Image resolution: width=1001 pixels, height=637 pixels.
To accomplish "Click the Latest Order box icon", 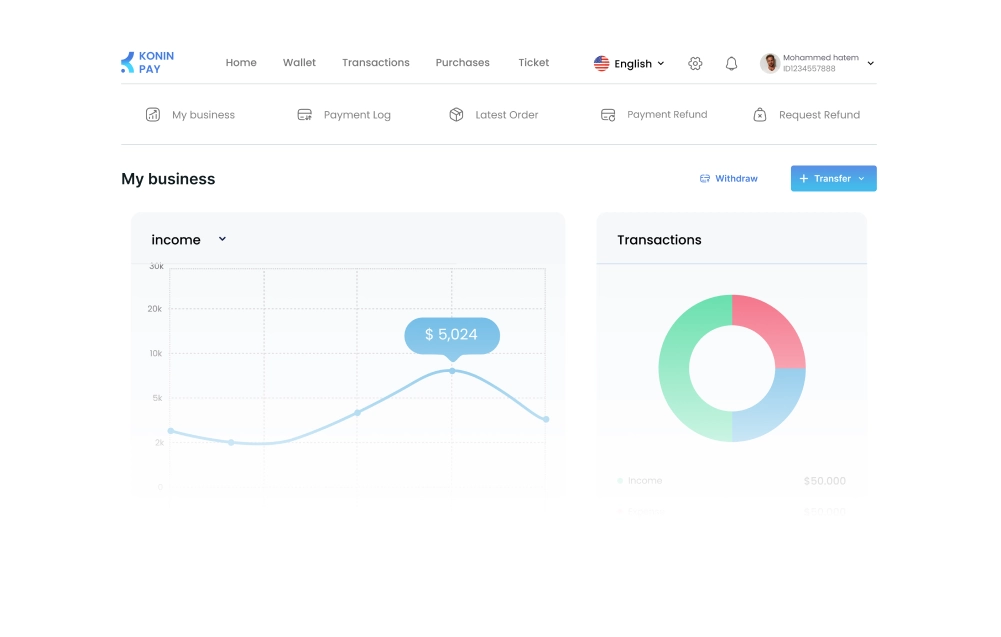I will click(x=456, y=115).
